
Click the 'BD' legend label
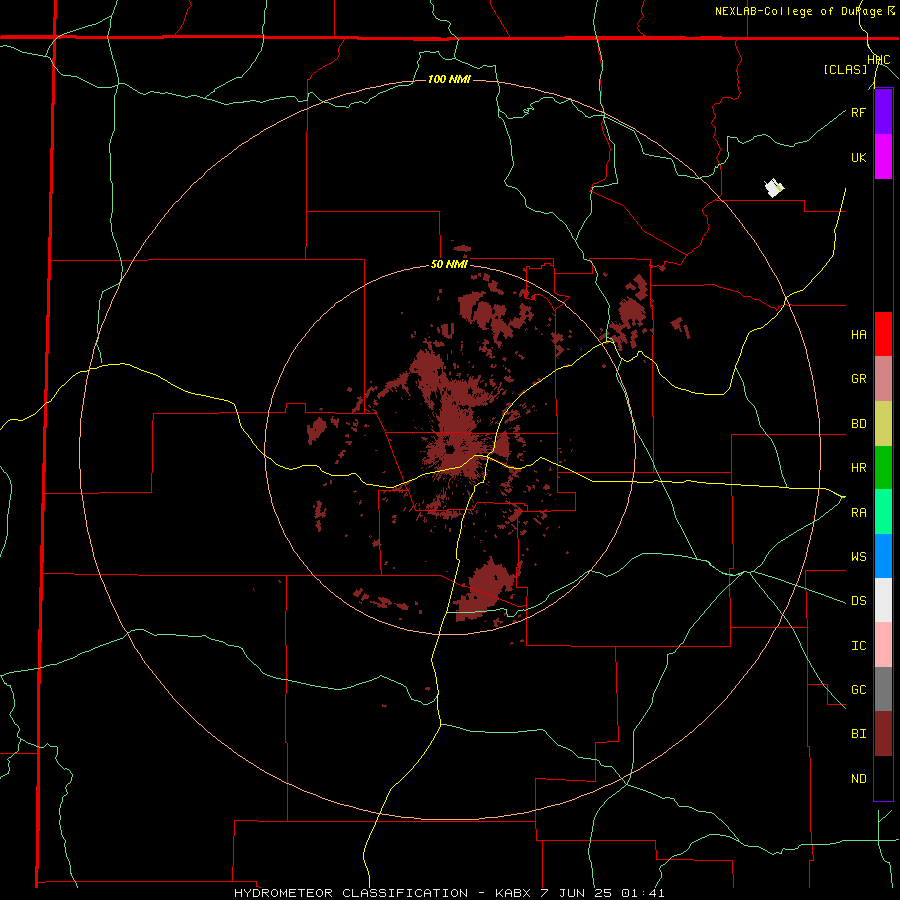point(858,424)
